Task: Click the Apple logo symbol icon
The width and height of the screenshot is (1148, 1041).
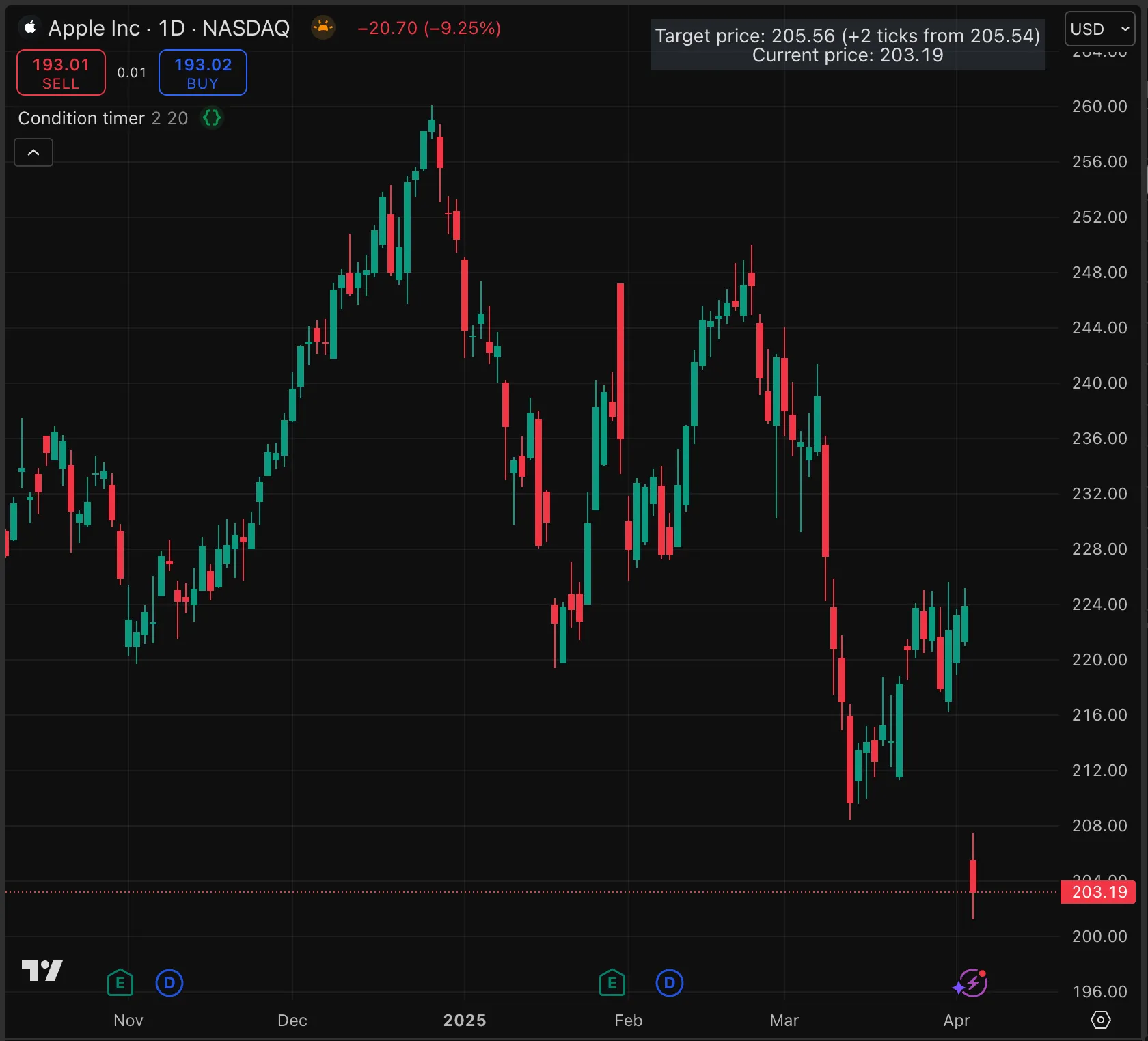Action: pos(29,28)
